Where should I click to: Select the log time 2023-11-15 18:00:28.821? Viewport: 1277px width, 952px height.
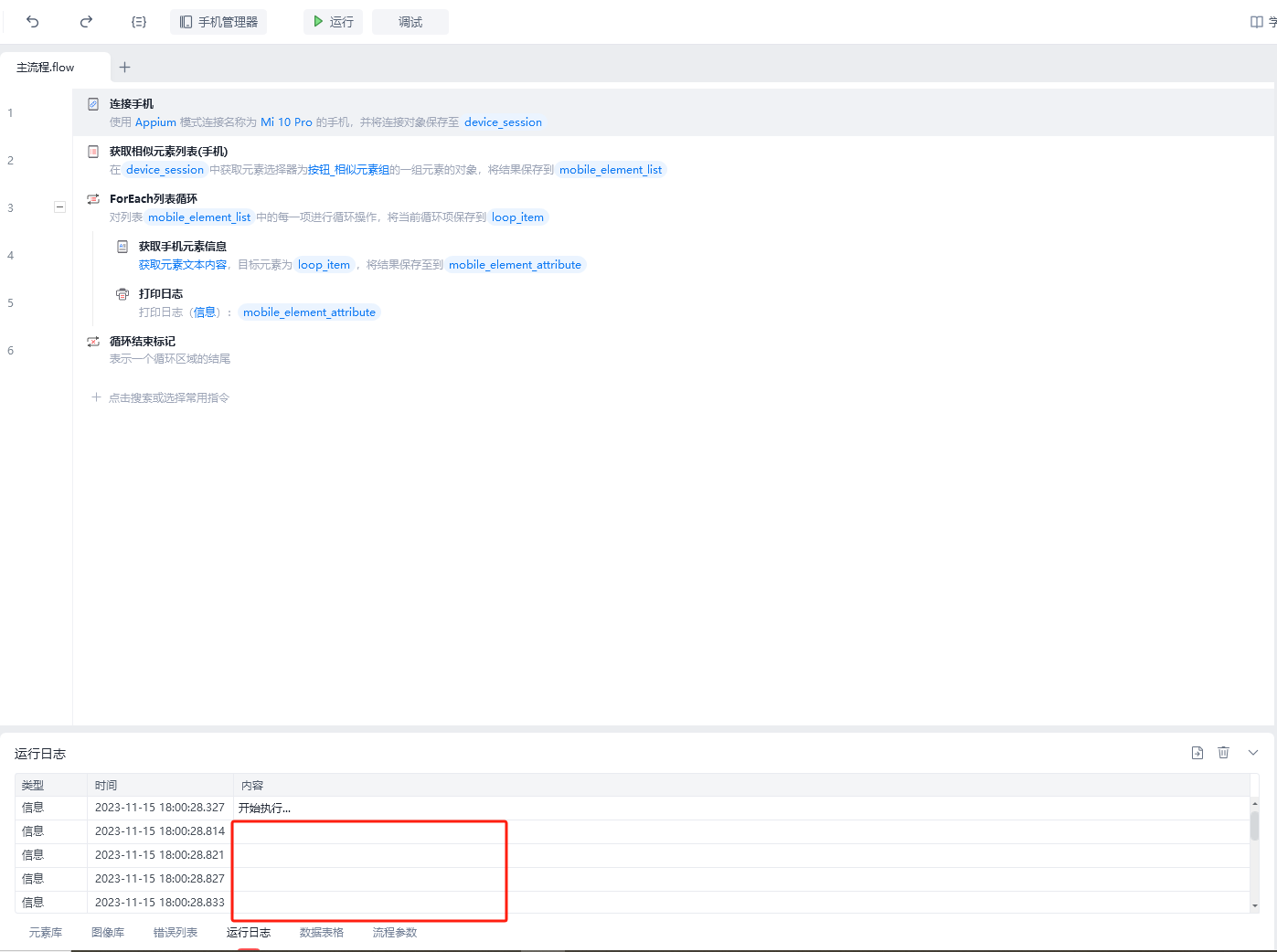click(x=160, y=855)
